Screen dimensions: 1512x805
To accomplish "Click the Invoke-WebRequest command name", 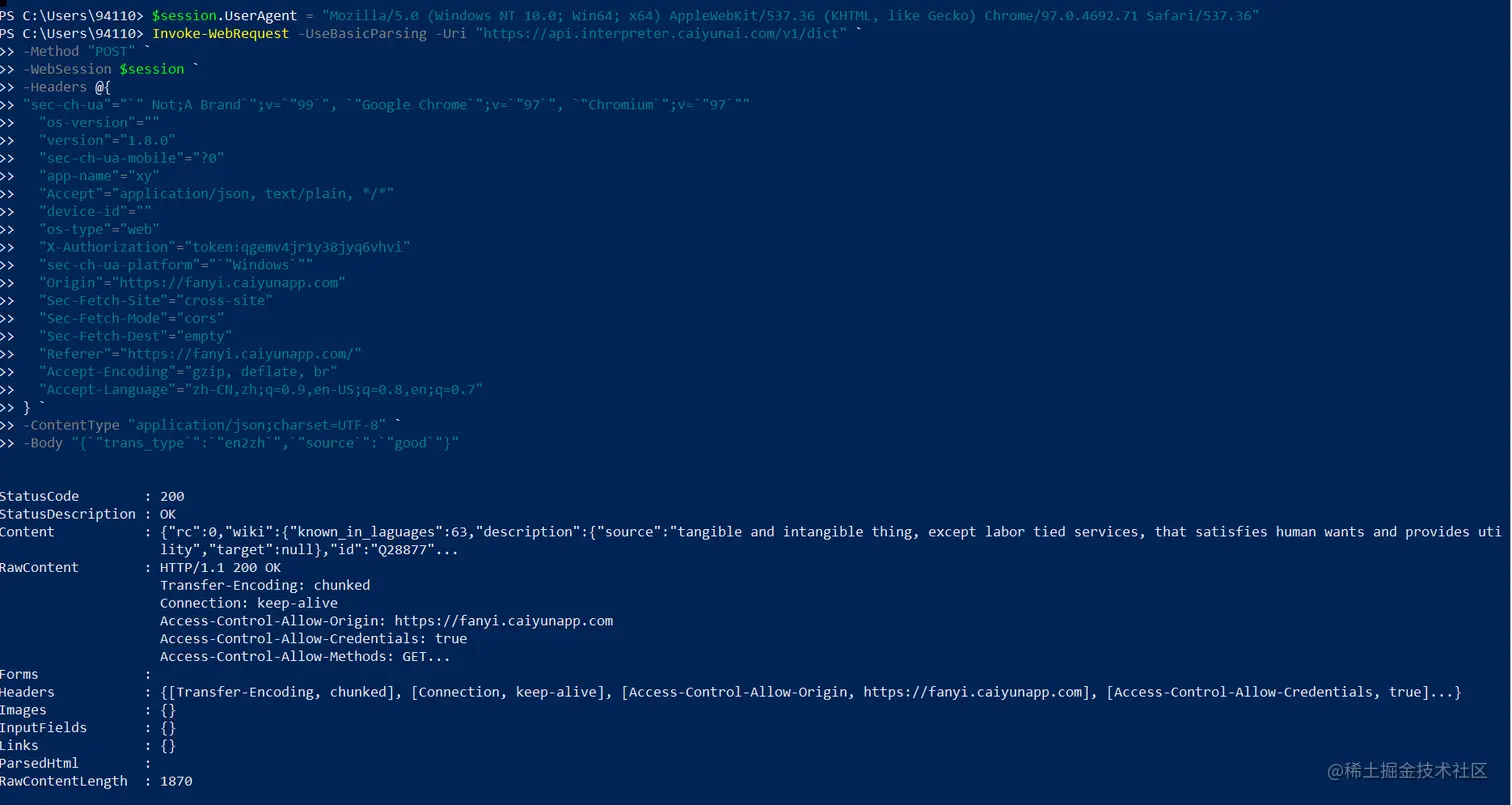I will (x=220, y=33).
